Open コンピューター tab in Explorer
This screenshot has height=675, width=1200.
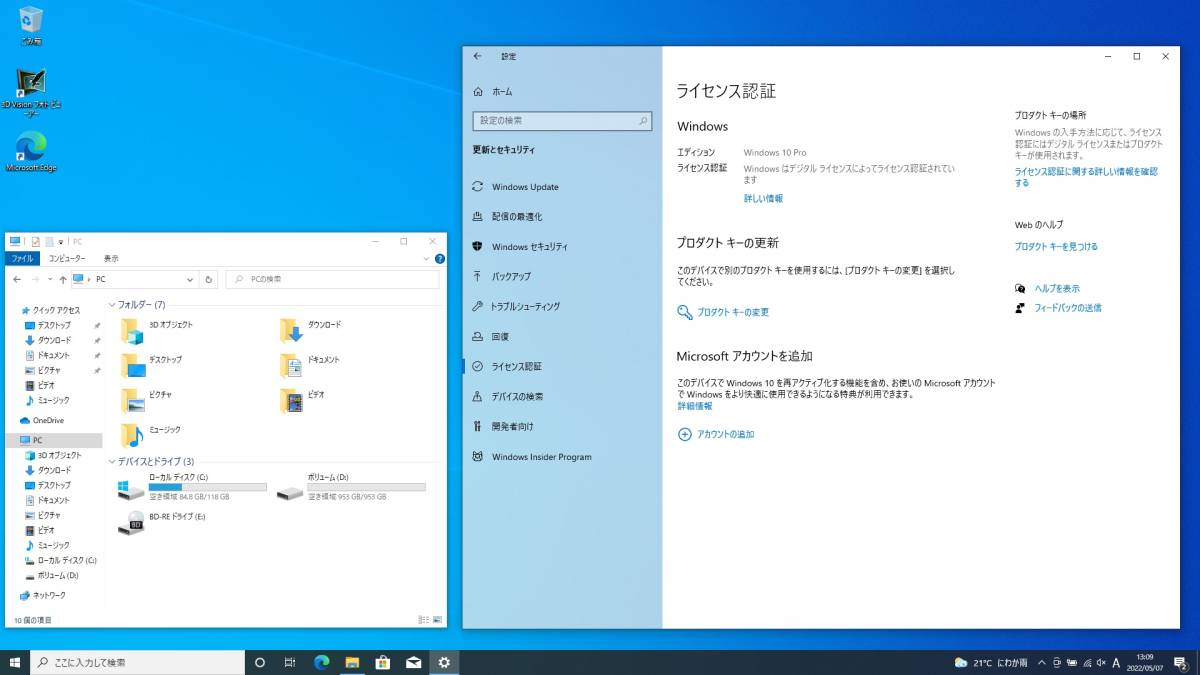(x=67, y=258)
